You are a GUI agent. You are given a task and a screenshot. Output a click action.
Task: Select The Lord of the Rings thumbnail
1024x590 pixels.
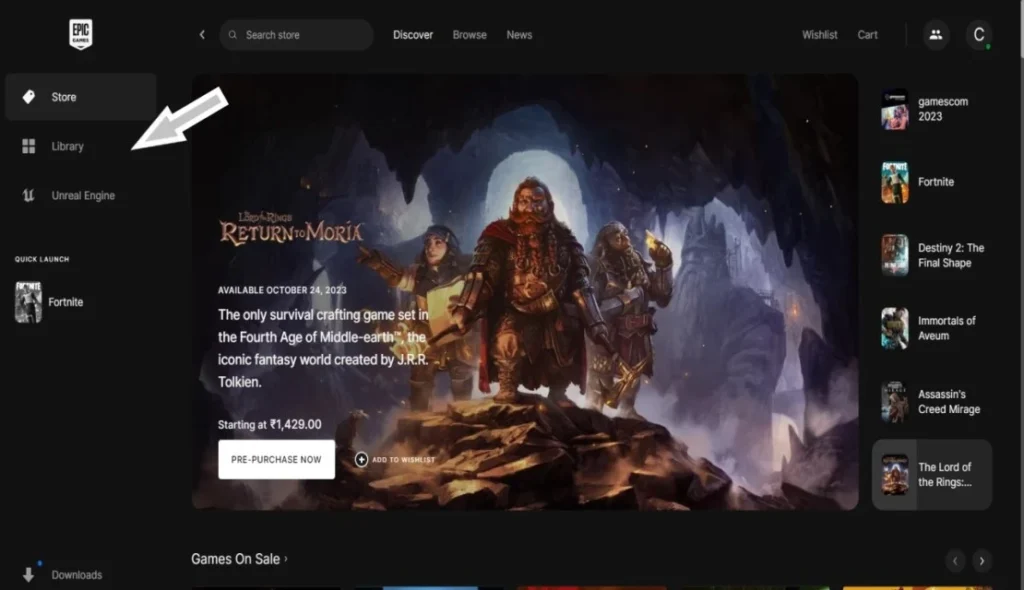(x=895, y=474)
